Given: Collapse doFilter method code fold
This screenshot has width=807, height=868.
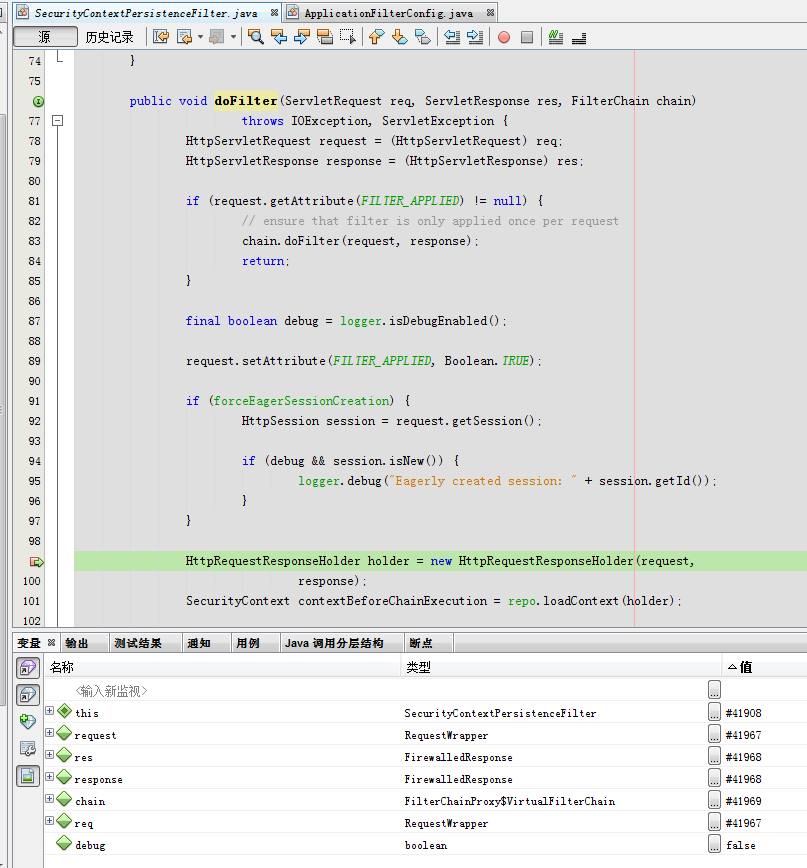Looking at the screenshot, I should click(x=58, y=120).
